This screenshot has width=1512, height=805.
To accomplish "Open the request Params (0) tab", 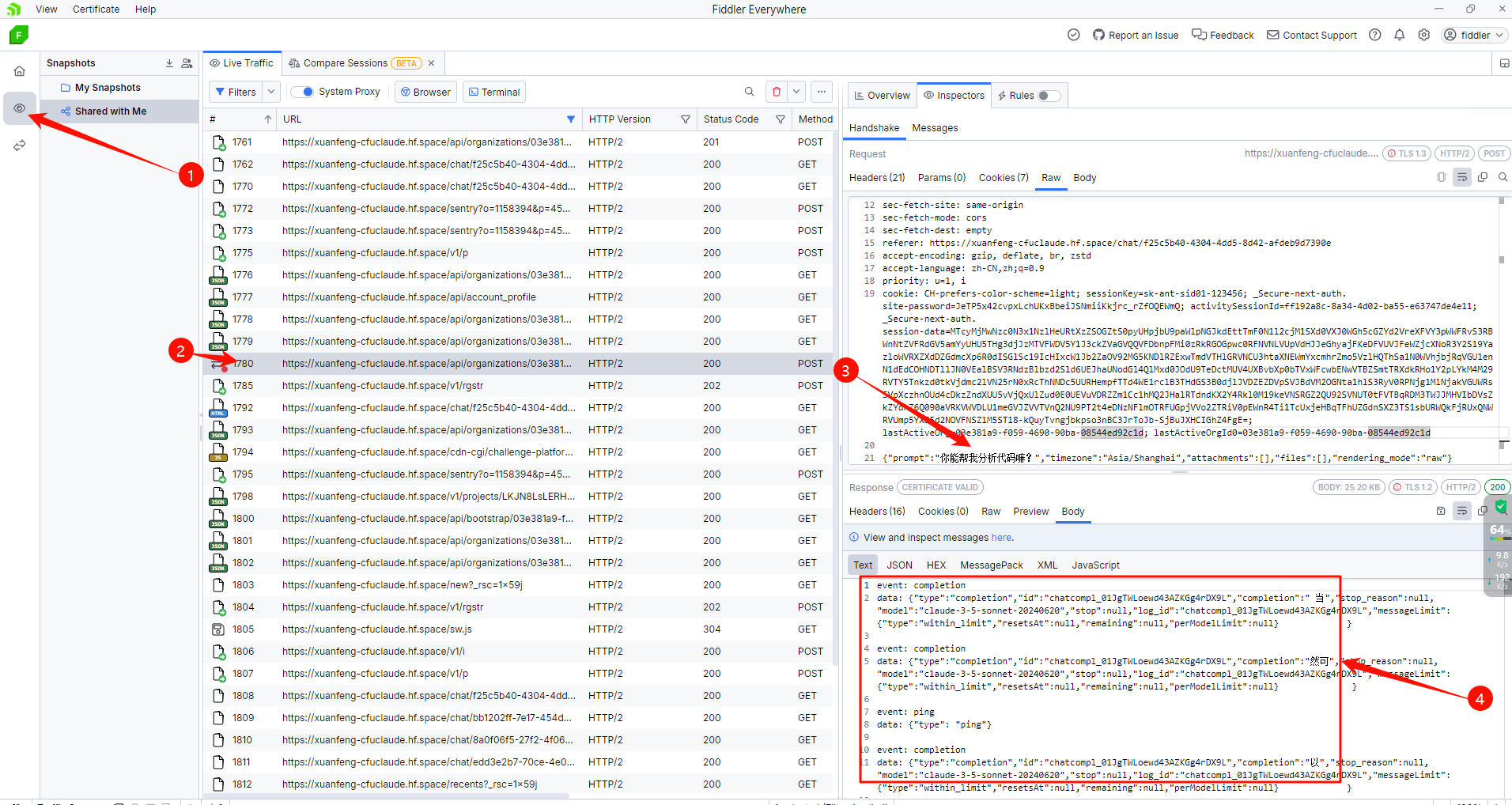I will (942, 178).
